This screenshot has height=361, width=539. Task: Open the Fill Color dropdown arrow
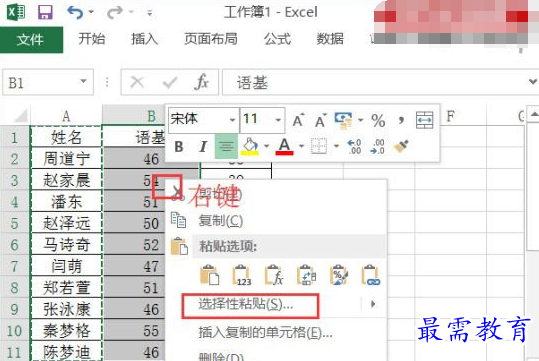(x=266, y=146)
